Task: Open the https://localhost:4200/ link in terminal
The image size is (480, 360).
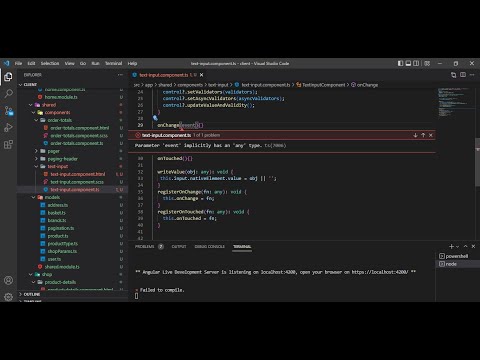Action: [380, 272]
